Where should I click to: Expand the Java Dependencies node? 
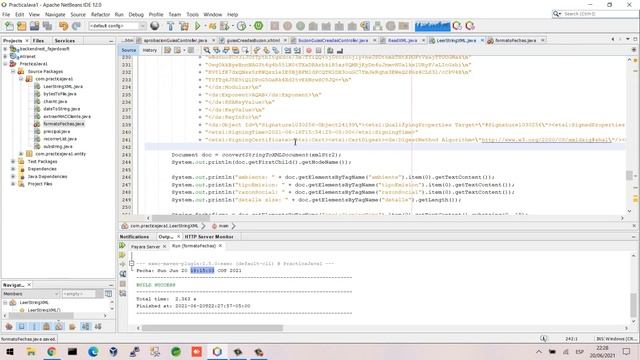pyautogui.click(x=13, y=176)
